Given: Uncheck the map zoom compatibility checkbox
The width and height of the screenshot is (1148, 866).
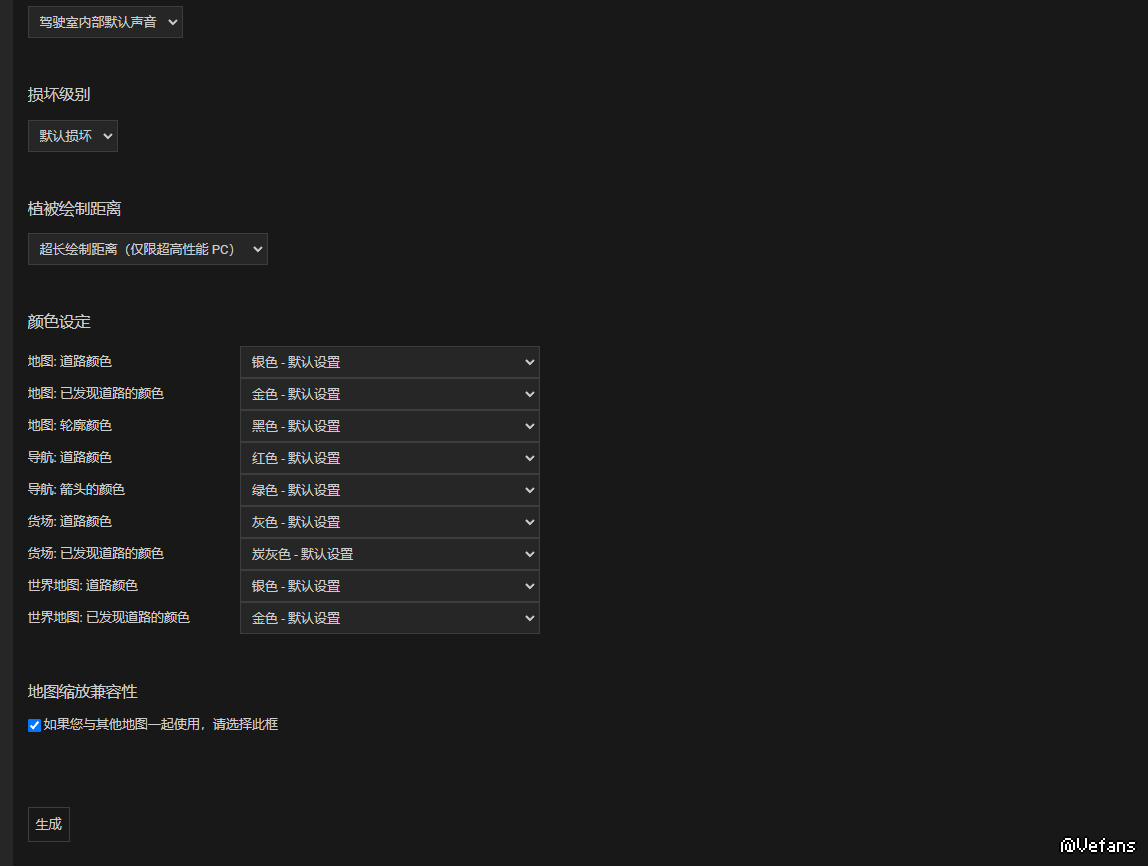Looking at the screenshot, I should [34, 725].
